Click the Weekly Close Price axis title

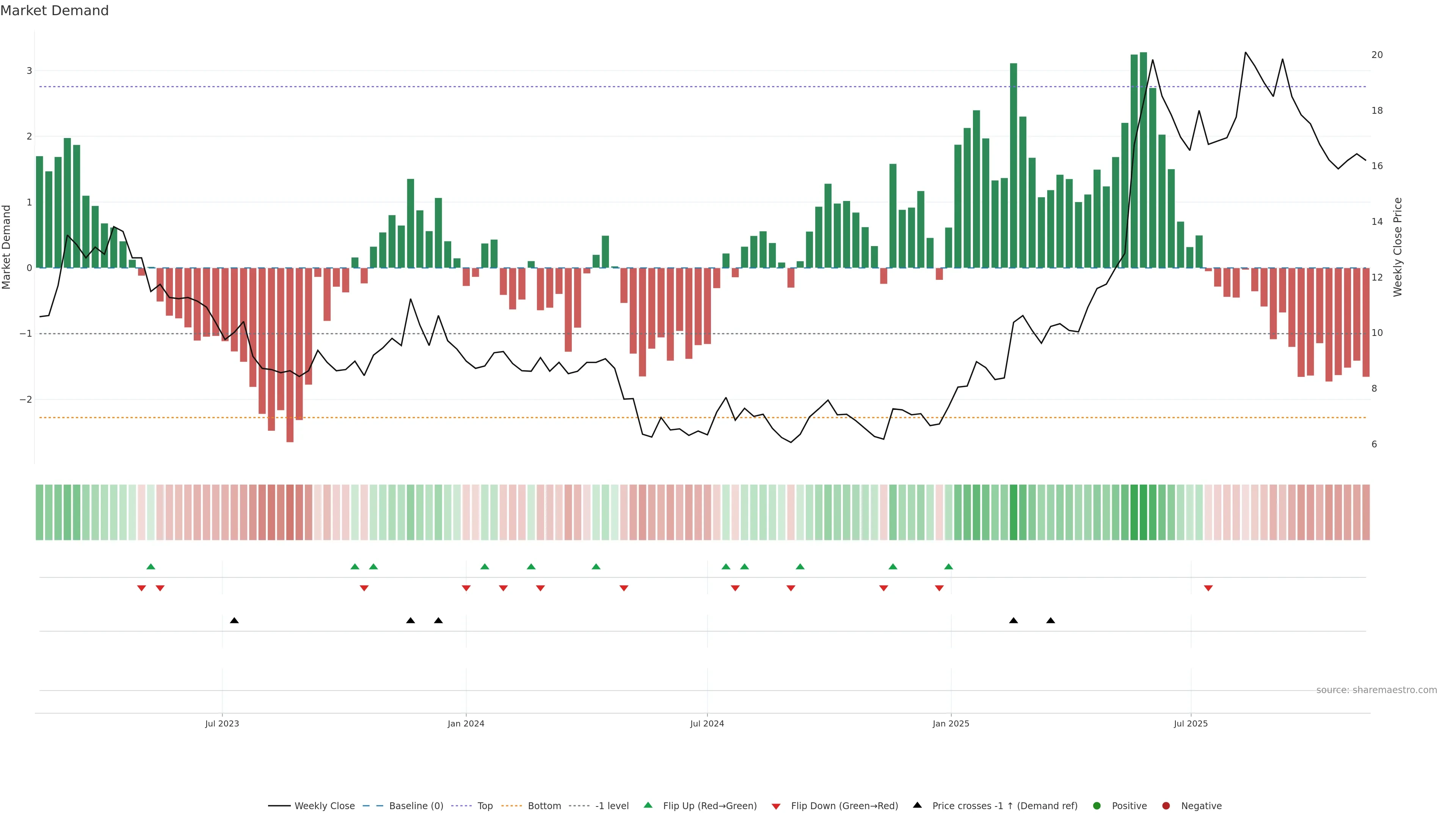(x=1398, y=247)
